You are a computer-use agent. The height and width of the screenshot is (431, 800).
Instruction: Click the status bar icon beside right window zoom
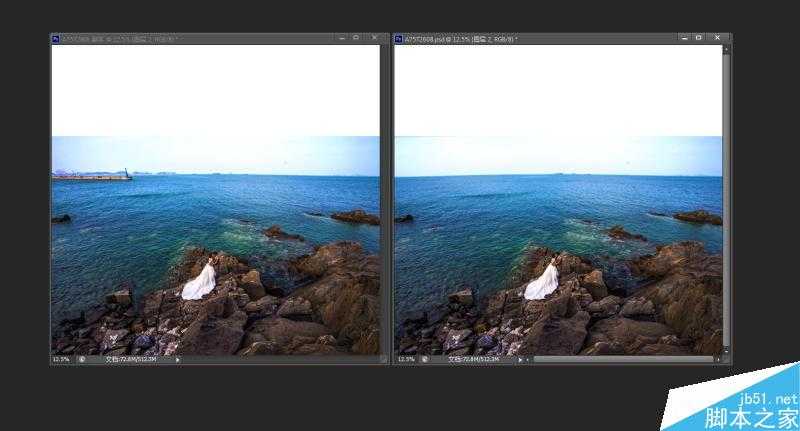point(423,359)
